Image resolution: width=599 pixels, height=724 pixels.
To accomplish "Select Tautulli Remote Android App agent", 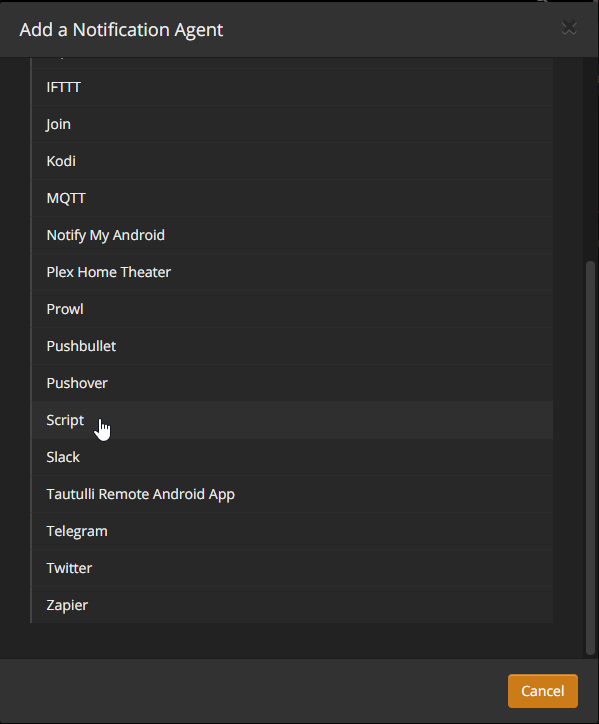I will [x=292, y=494].
